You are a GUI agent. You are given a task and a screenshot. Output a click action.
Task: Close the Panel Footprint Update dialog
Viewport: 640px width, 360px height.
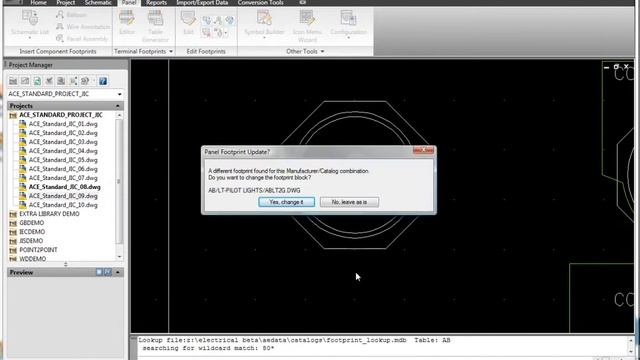[423, 151]
